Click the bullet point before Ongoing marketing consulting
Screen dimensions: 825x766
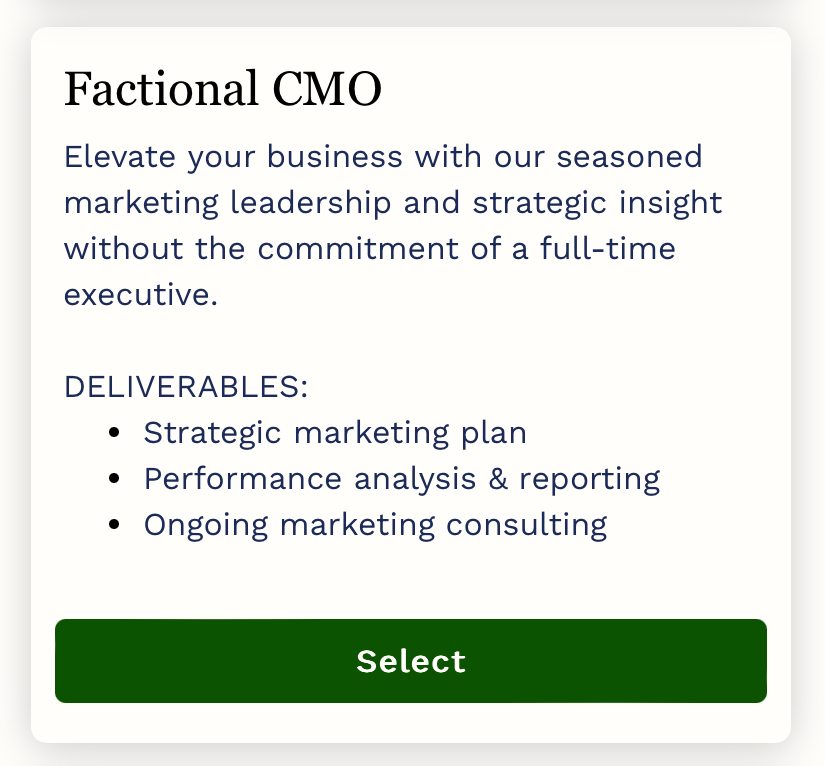(115, 524)
